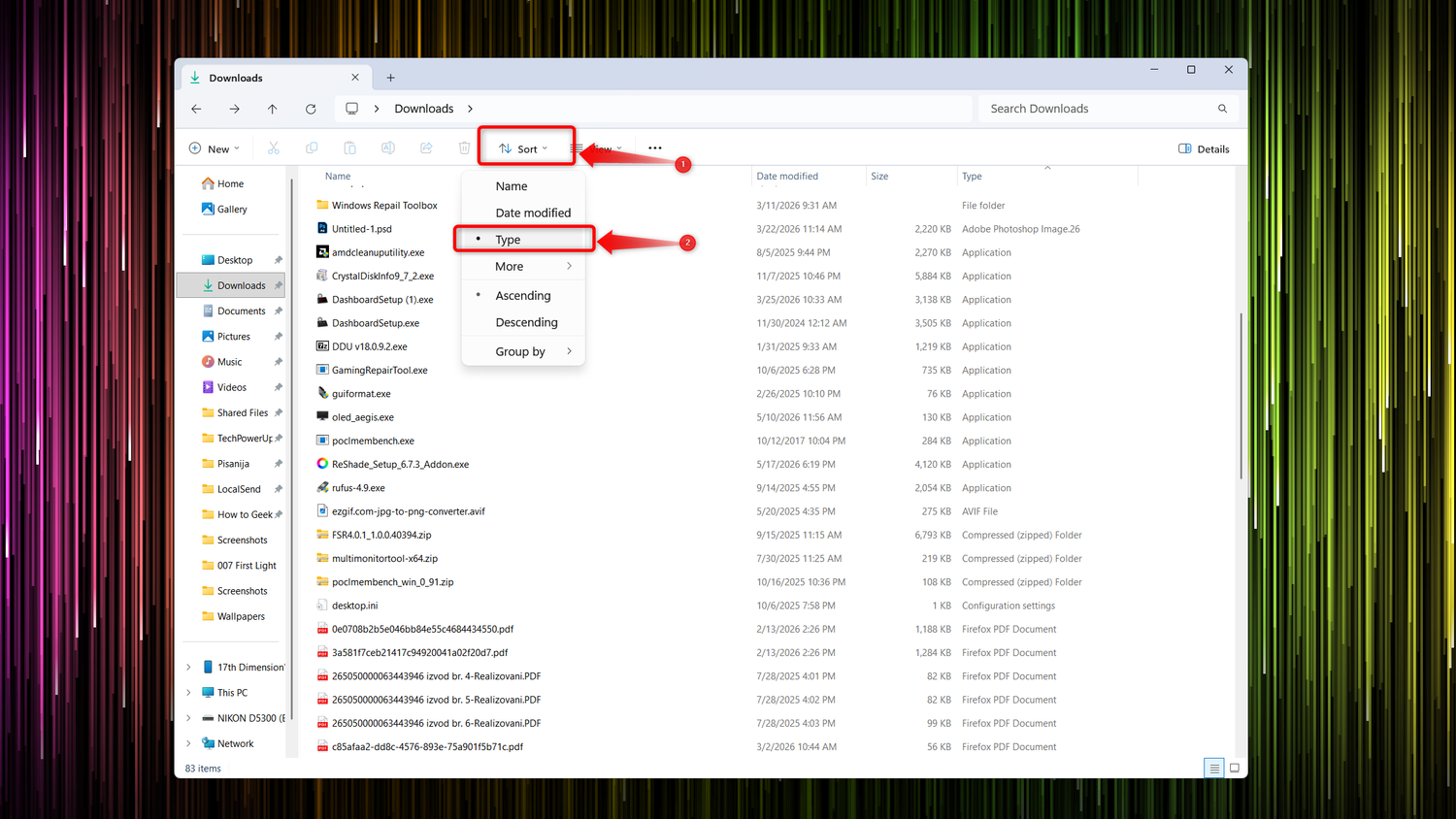Click the Cut scissors icon
Image resolution: width=1456 pixels, height=819 pixels.
[x=274, y=148]
